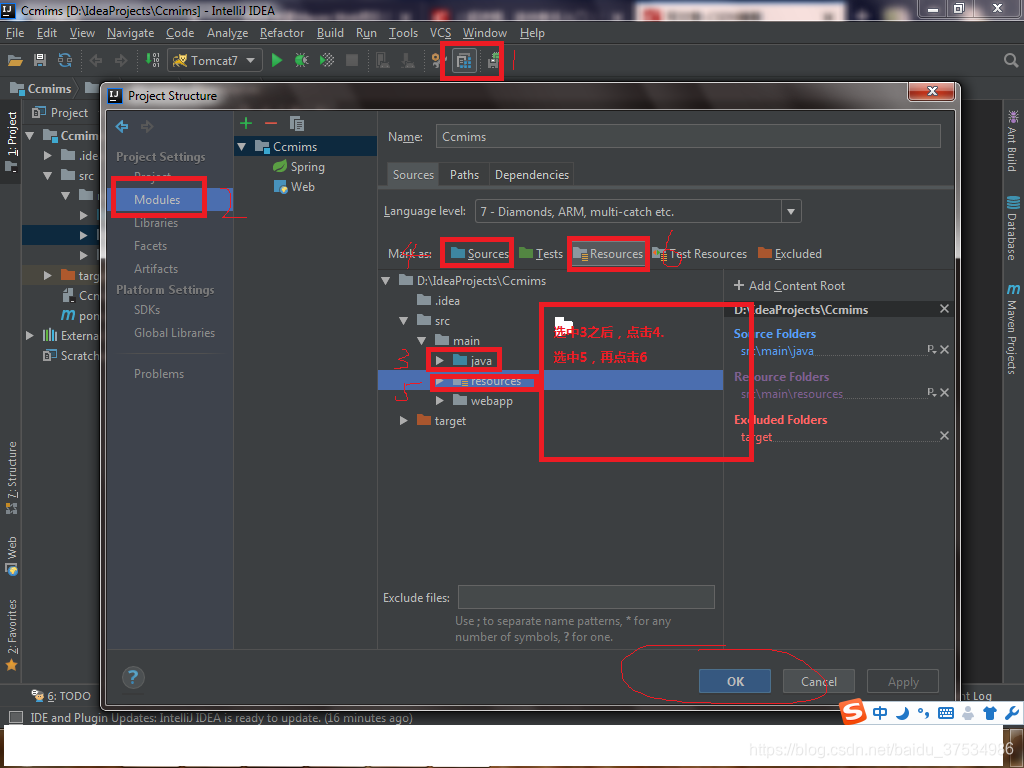Switch to the Paths tab
This screenshot has width=1024, height=768.
pos(464,175)
